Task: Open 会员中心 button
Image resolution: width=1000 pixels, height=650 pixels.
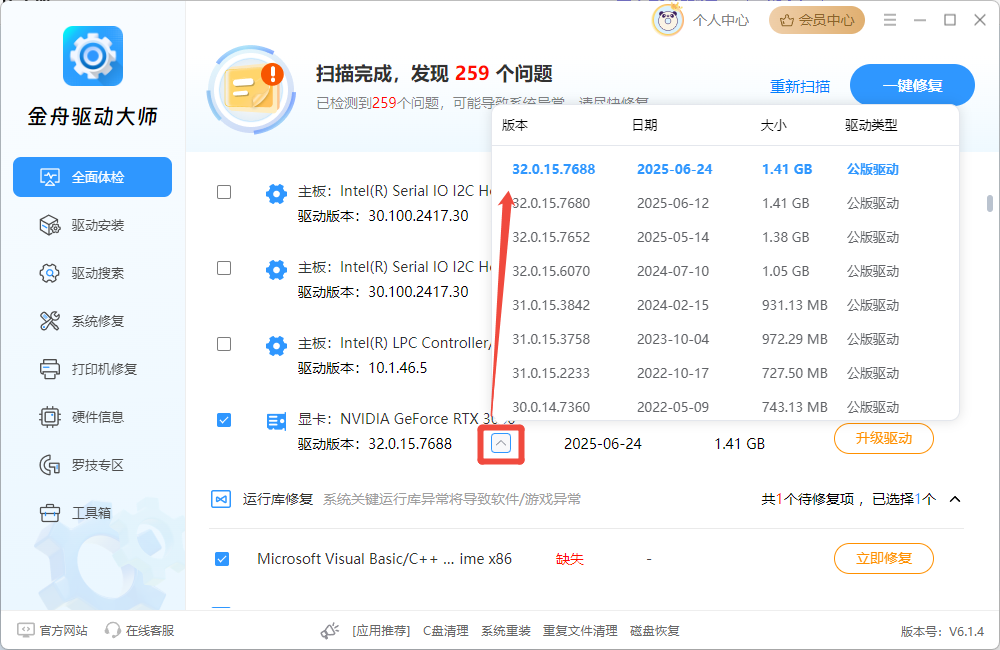Action: 817,20
